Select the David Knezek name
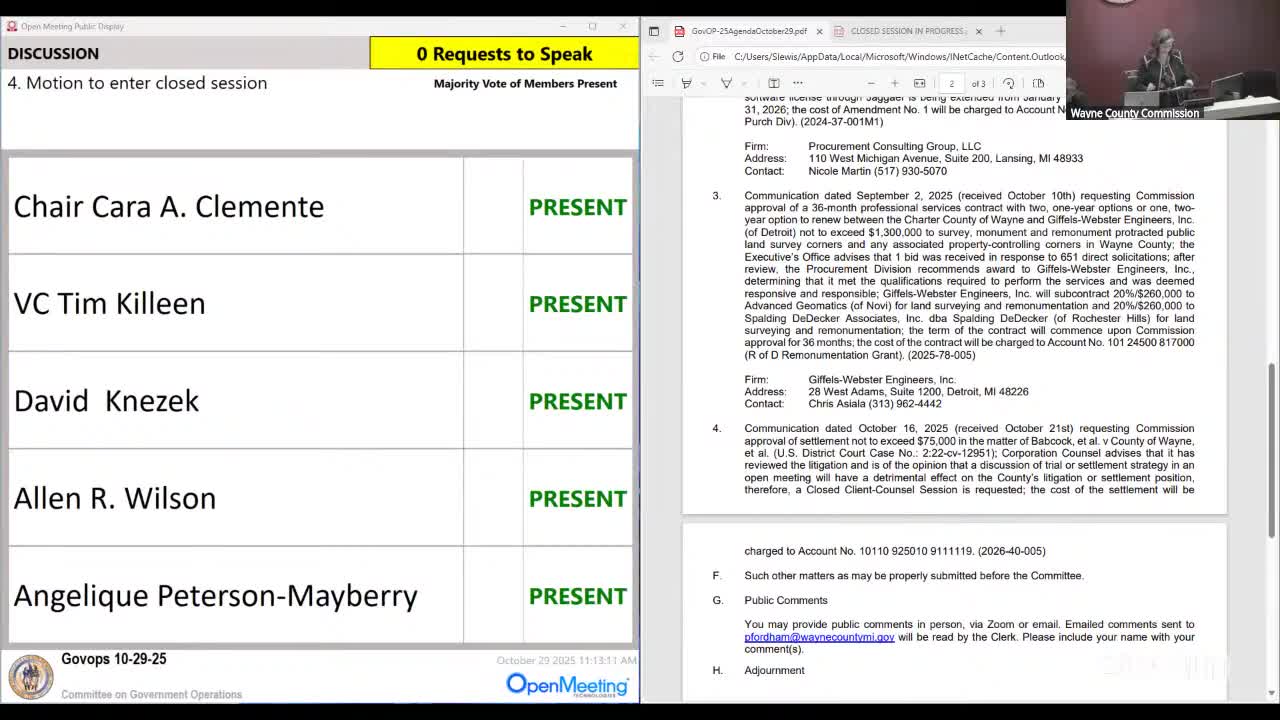Viewport: 1280px width, 720px height. pyautogui.click(x=106, y=400)
